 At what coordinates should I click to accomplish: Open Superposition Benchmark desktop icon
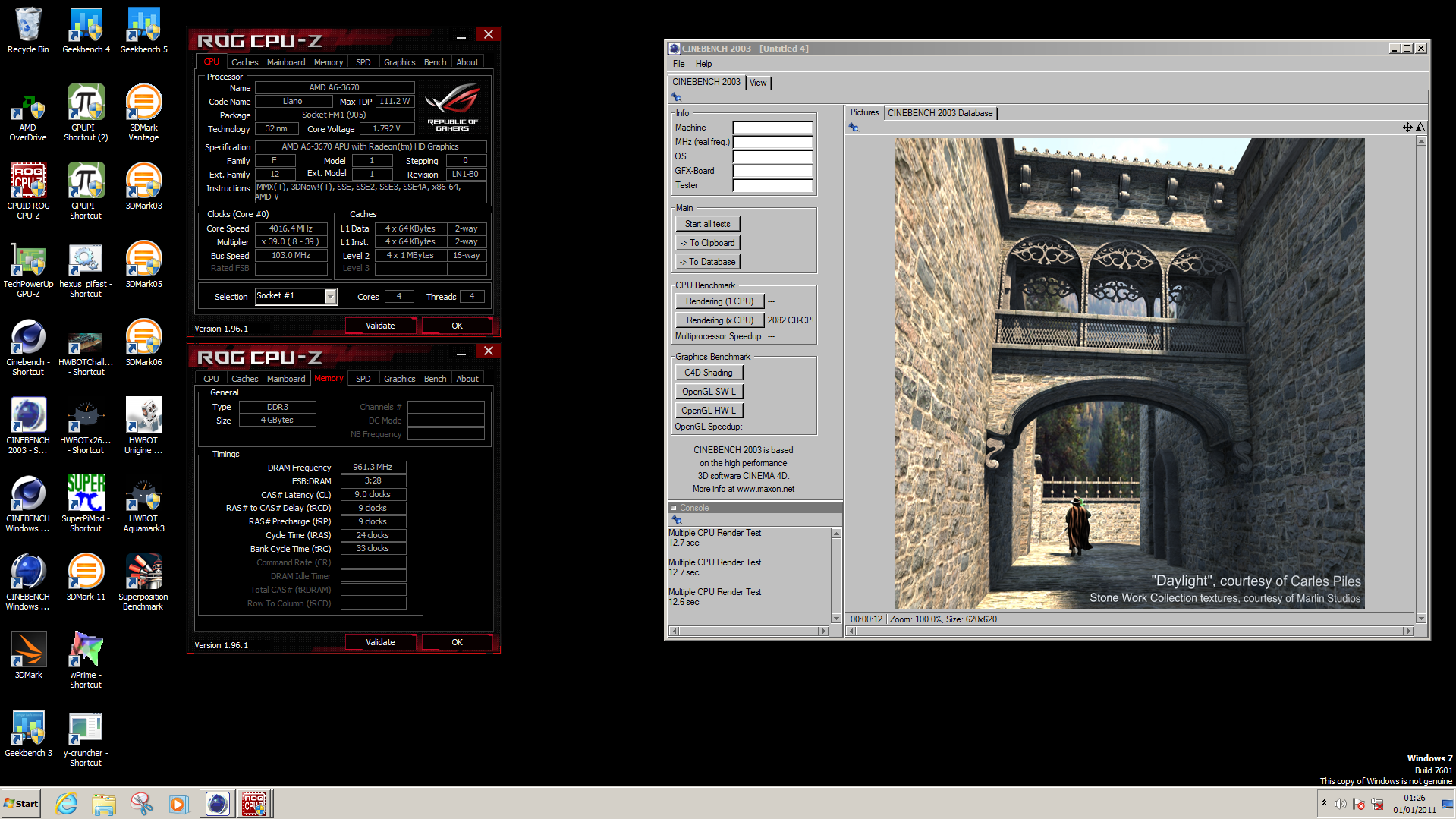(x=143, y=583)
